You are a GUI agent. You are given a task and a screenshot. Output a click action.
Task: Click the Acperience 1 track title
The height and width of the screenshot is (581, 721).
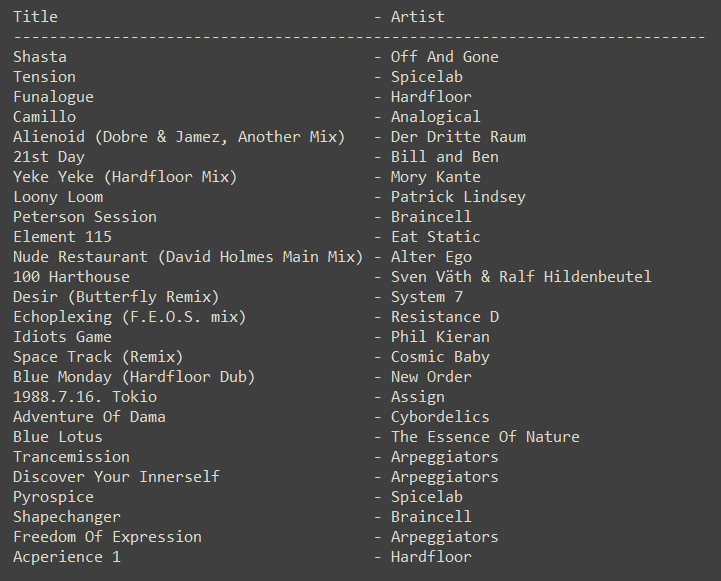[67, 557]
